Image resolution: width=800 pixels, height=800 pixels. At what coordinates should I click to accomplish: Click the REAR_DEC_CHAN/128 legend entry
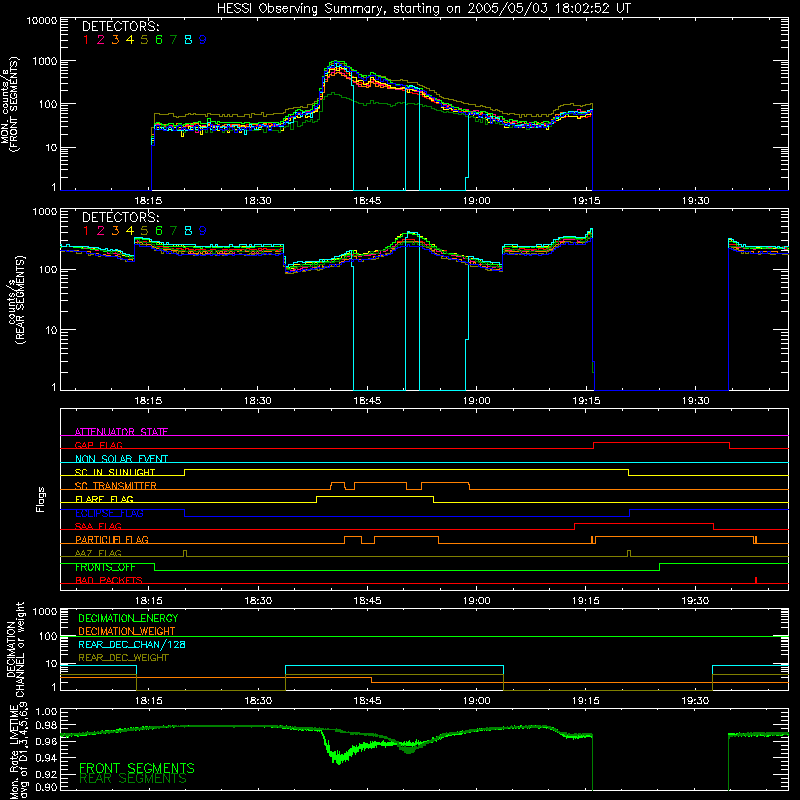pyautogui.click(x=132, y=644)
